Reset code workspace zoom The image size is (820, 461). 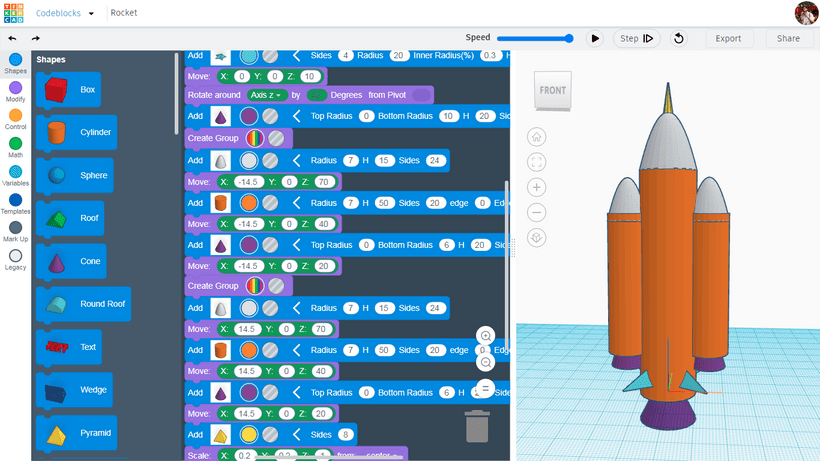click(486, 388)
